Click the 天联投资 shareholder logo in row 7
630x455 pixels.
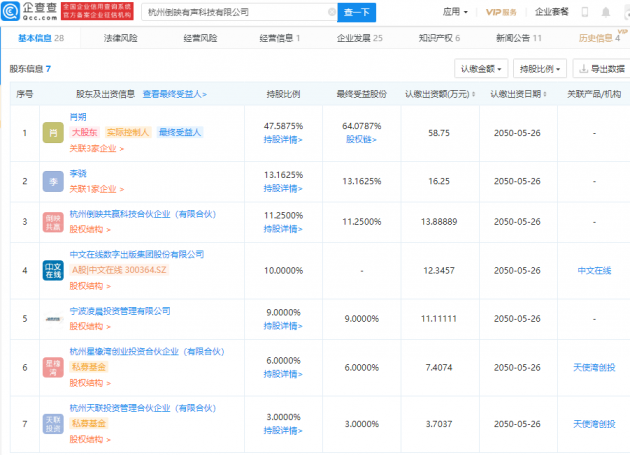click(52, 421)
